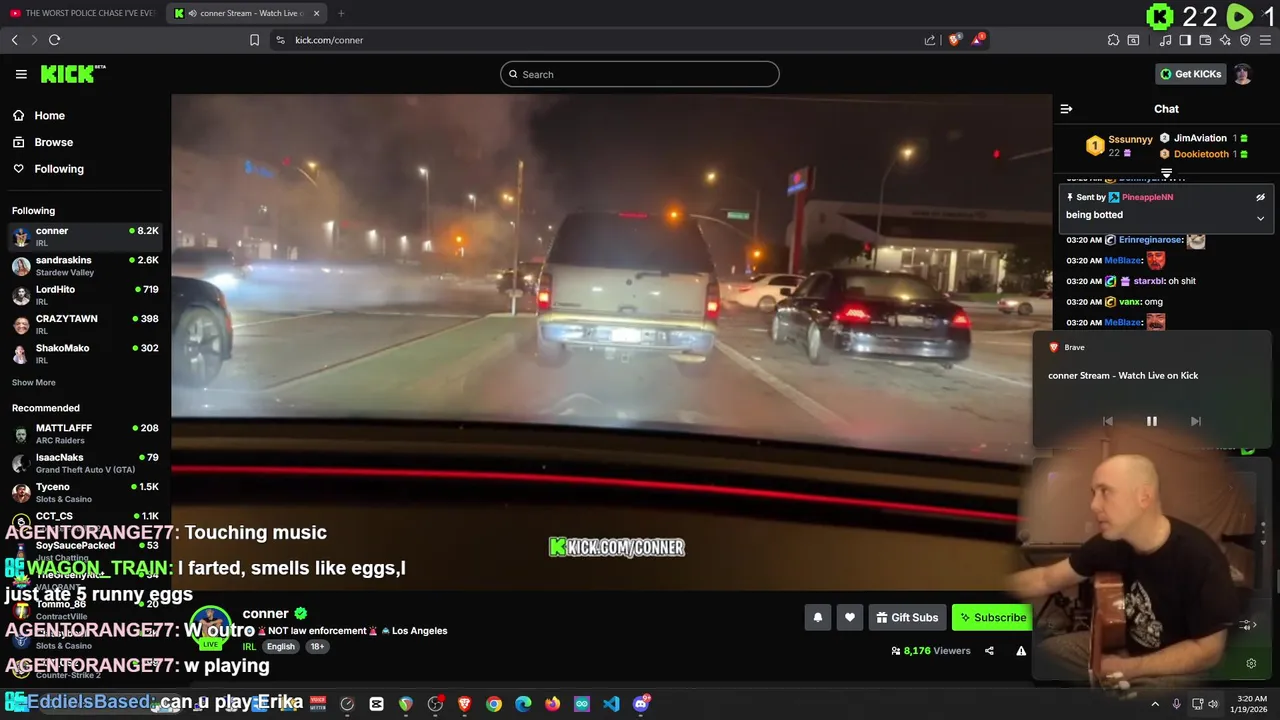The image size is (1280, 720).
Task: Click the KICK logo in header
Action: pos(72,74)
